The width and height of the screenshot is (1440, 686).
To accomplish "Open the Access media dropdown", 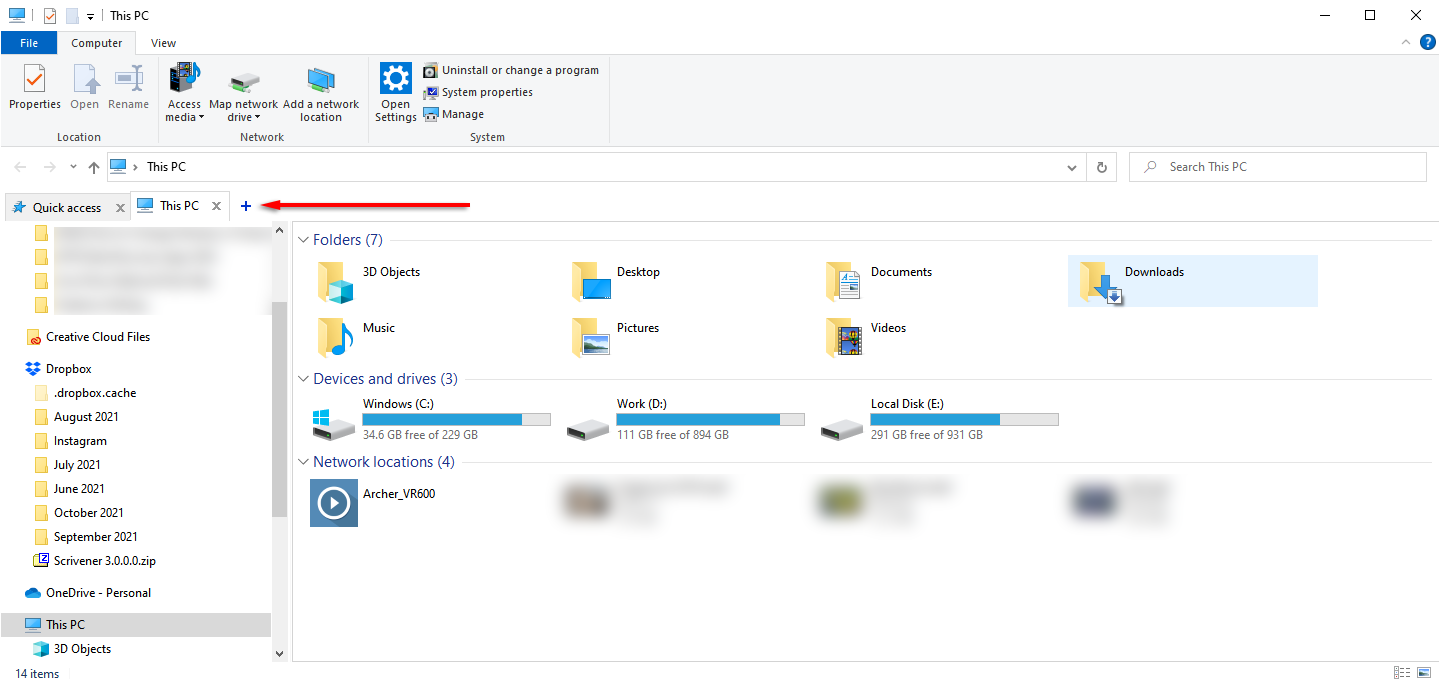I will 184,92.
